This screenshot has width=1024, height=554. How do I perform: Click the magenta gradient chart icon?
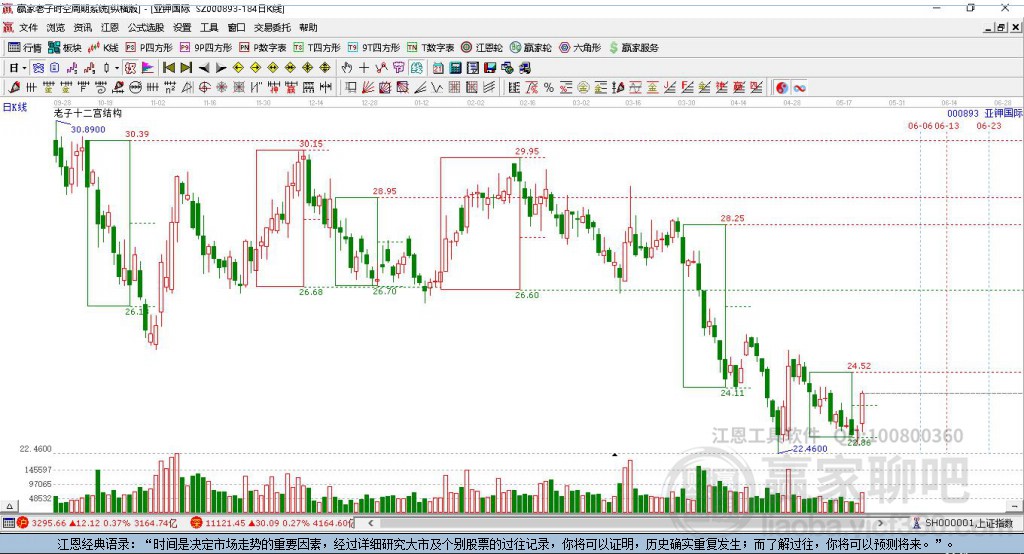point(148,68)
